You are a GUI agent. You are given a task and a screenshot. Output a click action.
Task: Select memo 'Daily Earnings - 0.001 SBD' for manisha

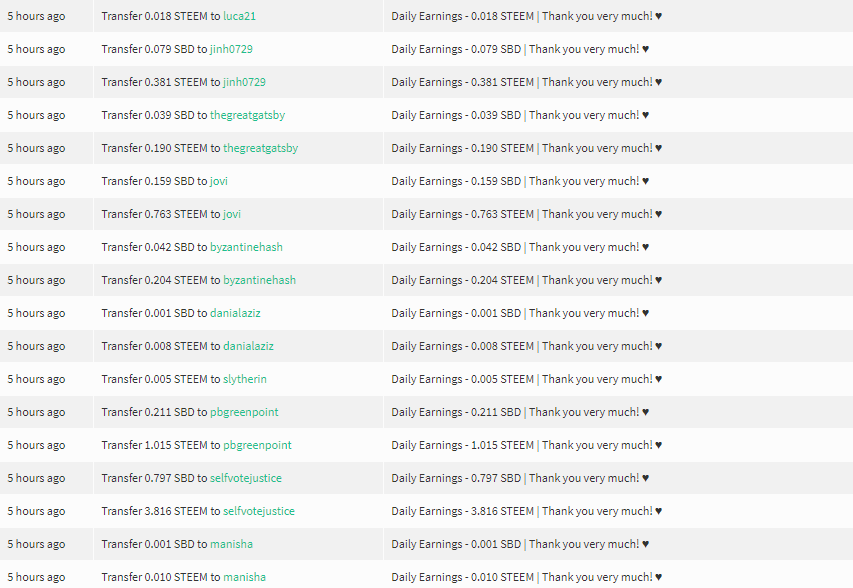click(456, 544)
